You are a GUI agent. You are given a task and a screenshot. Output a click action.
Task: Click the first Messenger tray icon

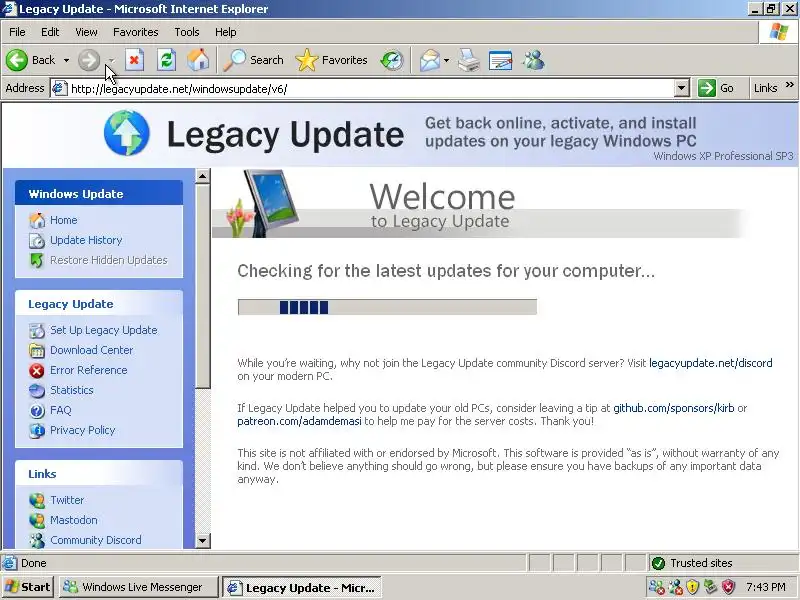pos(657,587)
